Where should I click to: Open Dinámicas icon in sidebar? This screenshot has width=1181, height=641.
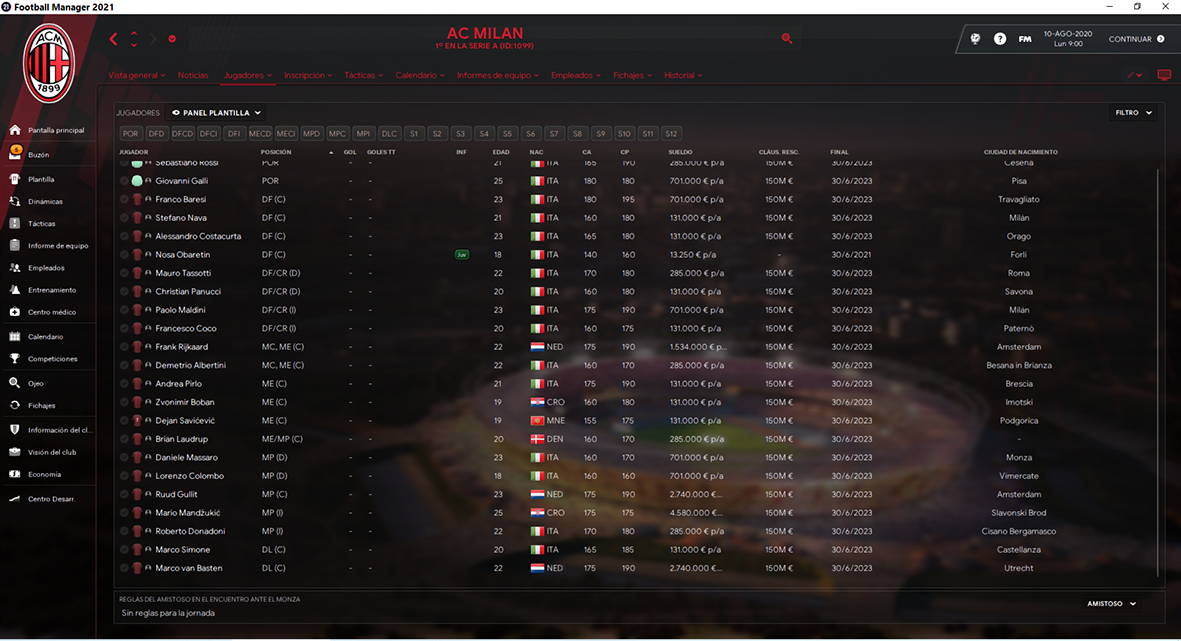(x=15, y=201)
